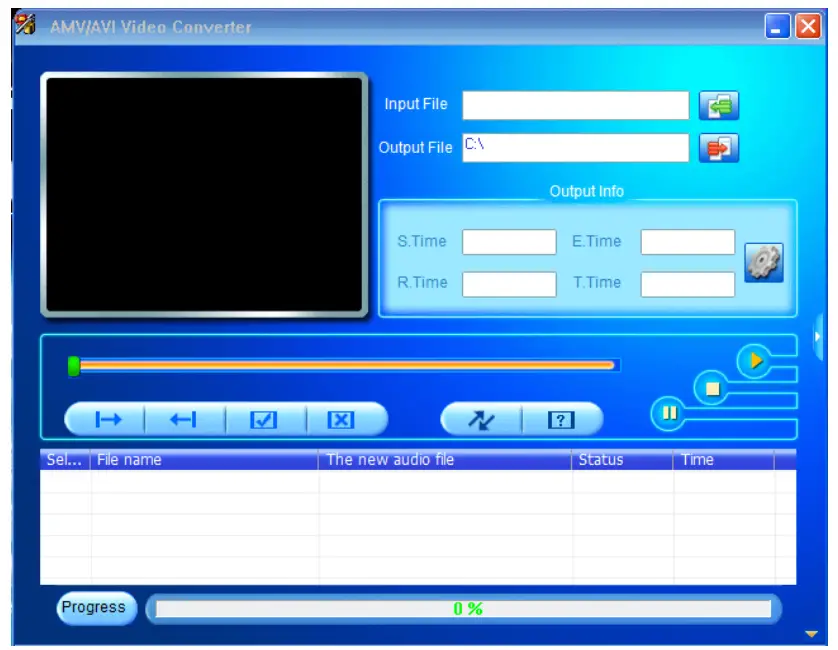The height and width of the screenshot is (650, 838).
Task: Click the Output File folder icon
Action: [719, 148]
